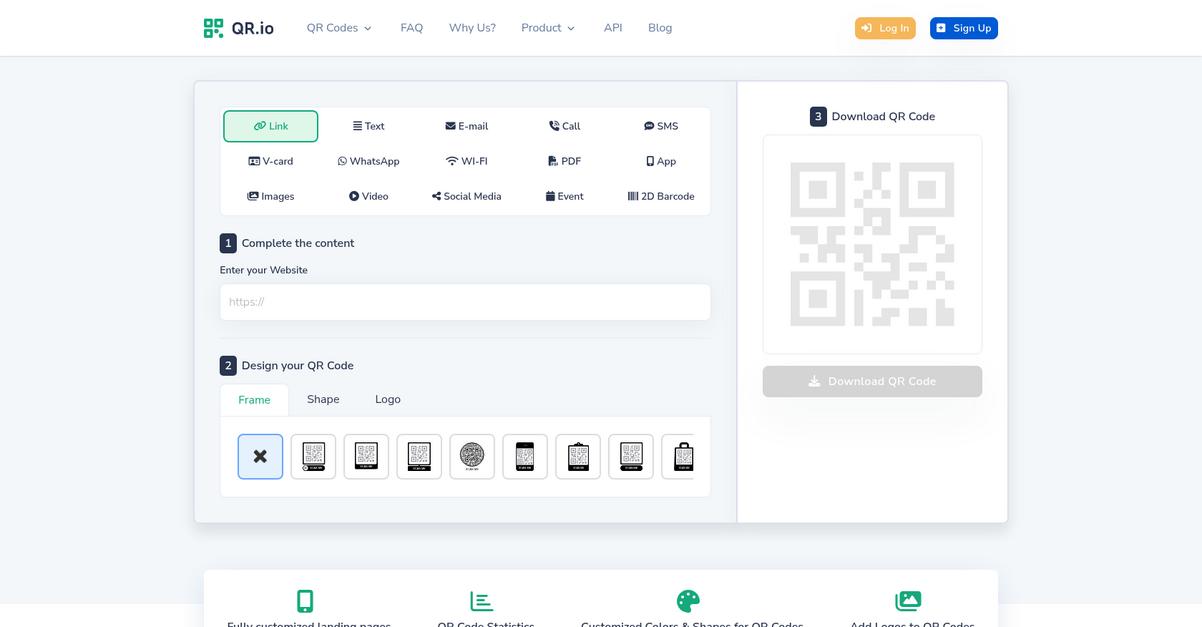Select the SMS QR type
The image size is (1202, 627).
[661, 126]
